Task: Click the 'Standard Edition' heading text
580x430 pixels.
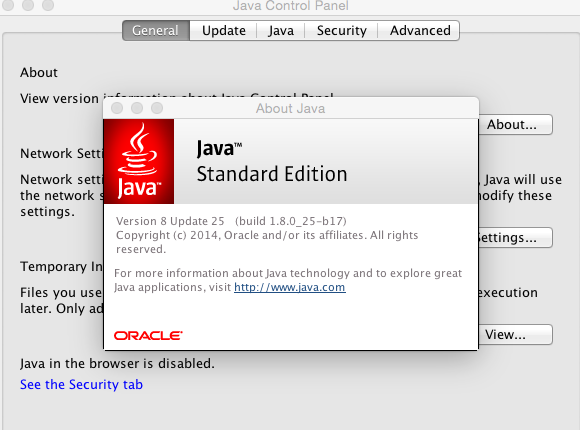Action: point(272,174)
